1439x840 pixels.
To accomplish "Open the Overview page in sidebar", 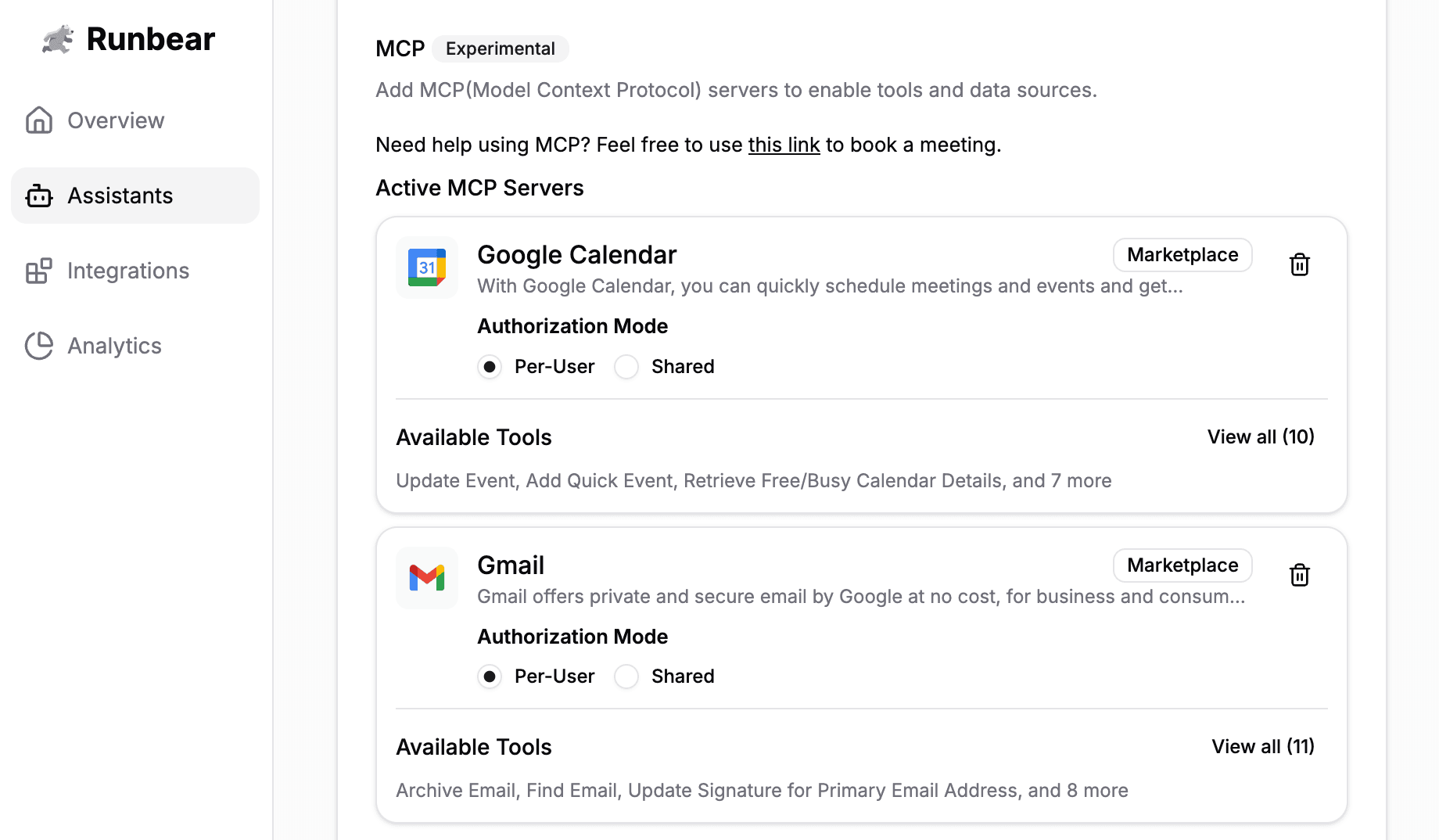I will coord(116,120).
